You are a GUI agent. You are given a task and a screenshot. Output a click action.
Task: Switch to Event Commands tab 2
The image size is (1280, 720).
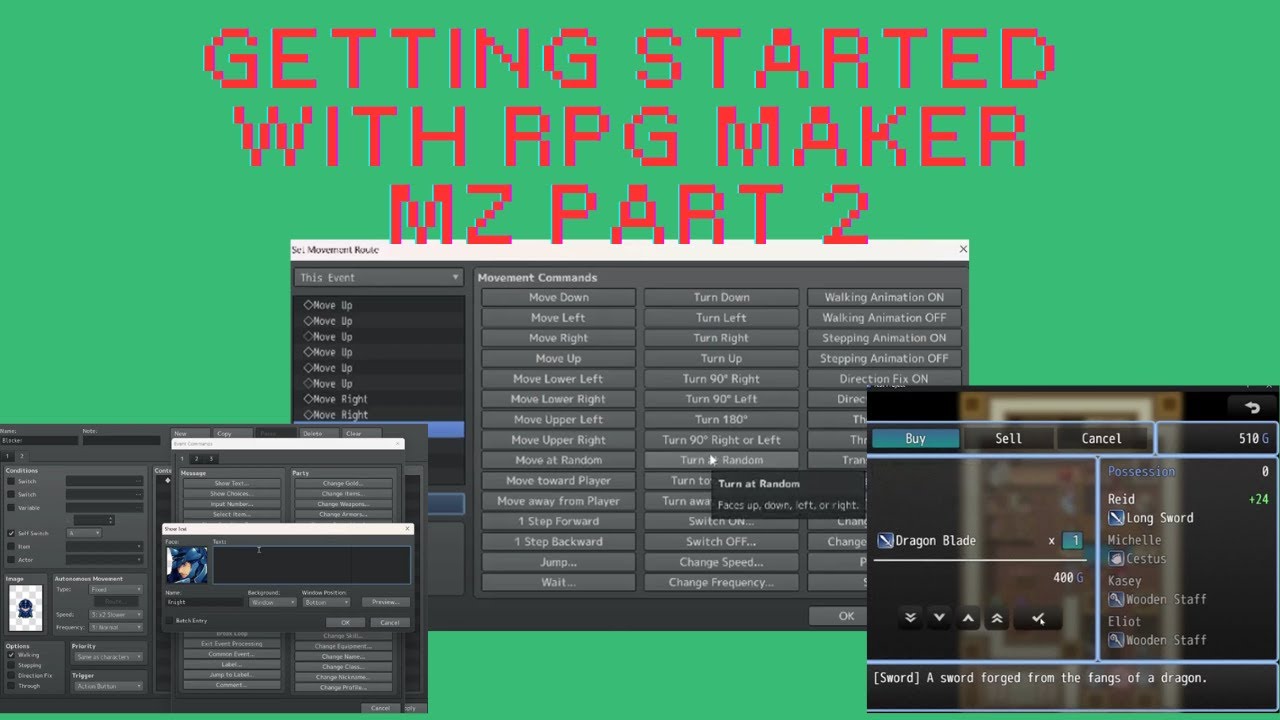click(196, 459)
